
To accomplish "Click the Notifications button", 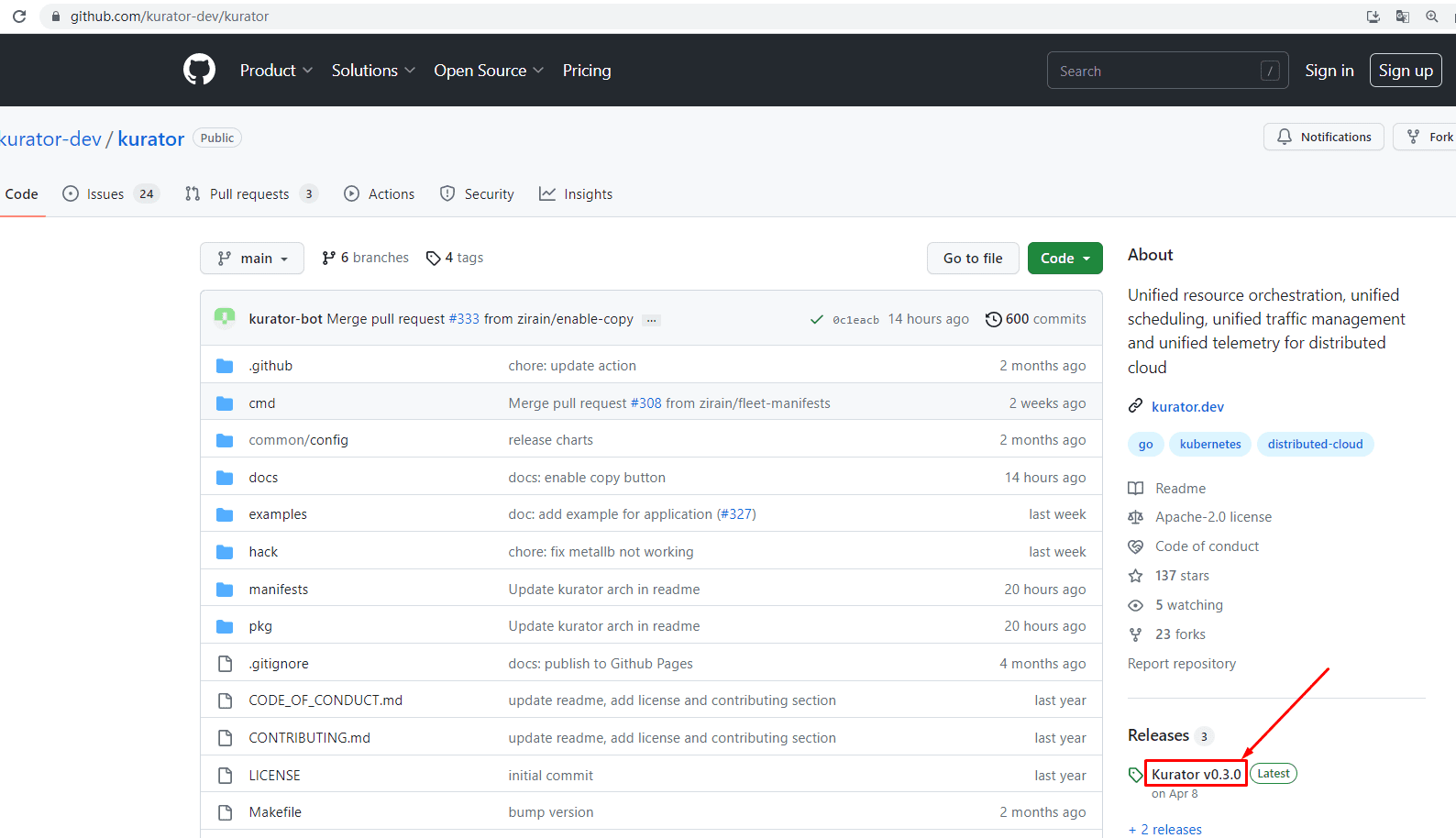I will (x=1324, y=137).
